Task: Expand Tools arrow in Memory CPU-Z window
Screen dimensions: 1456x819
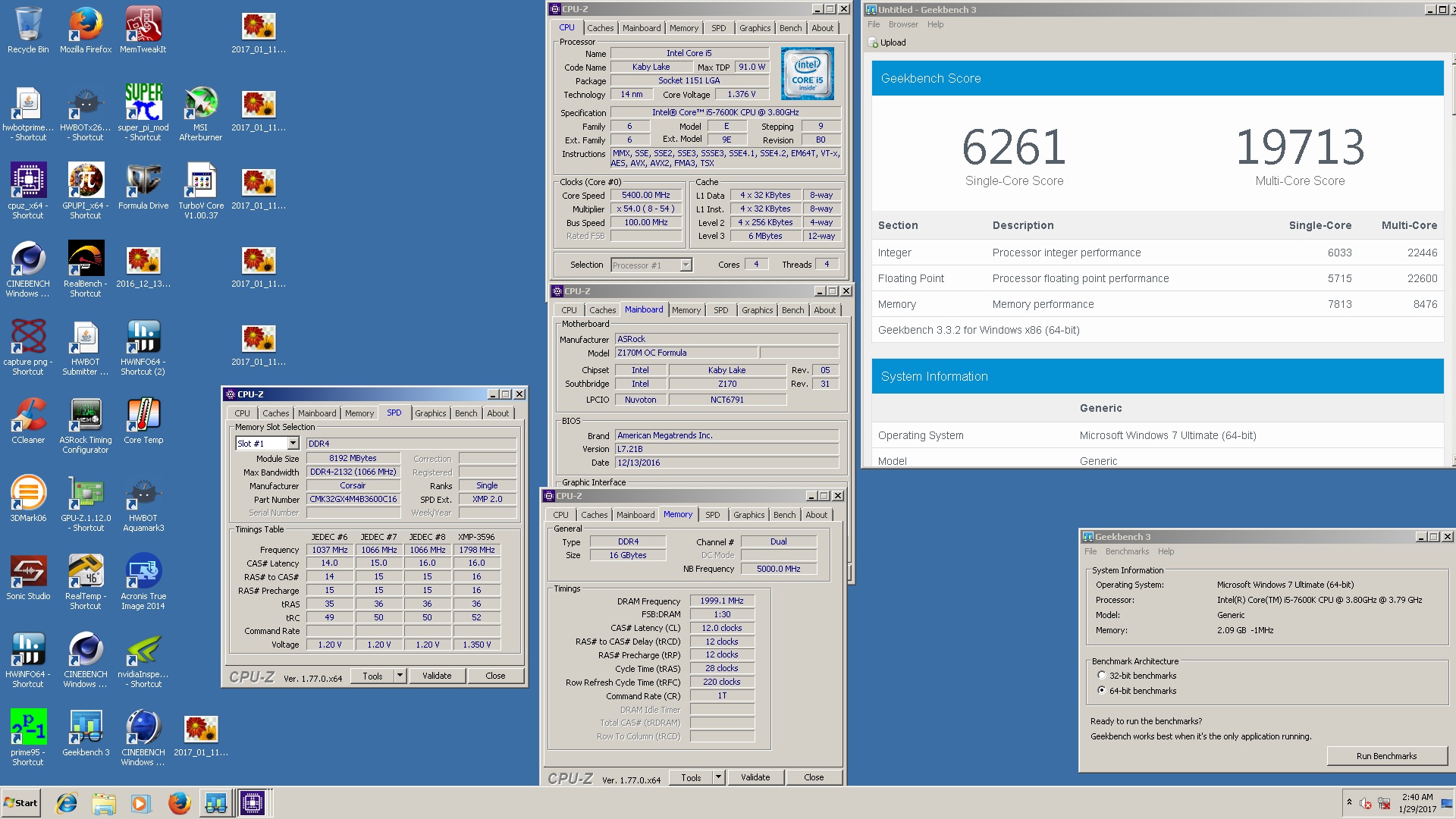Action: coord(718,777)
